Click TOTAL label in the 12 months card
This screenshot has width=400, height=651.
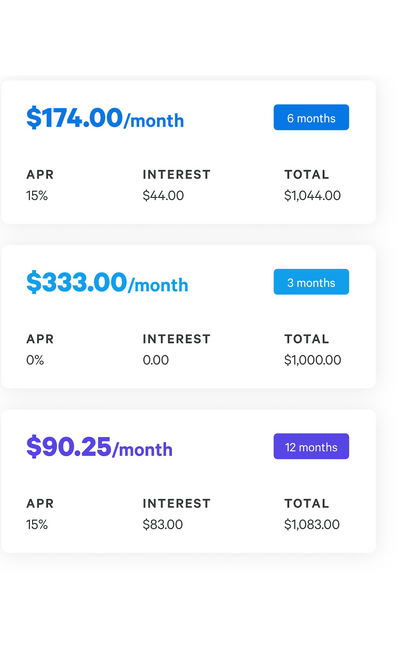(307, 504)
